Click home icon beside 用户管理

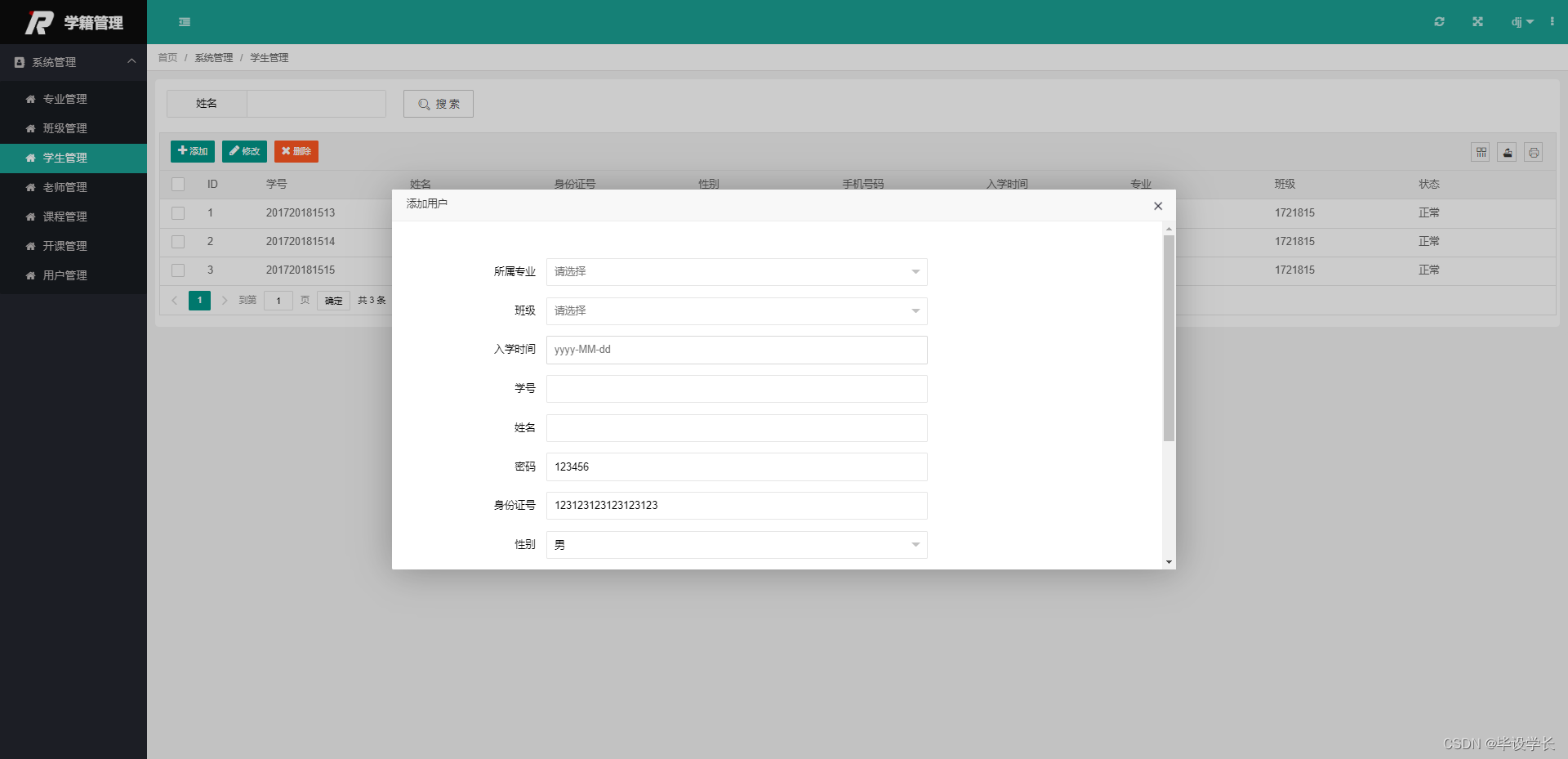coord(30,275)
